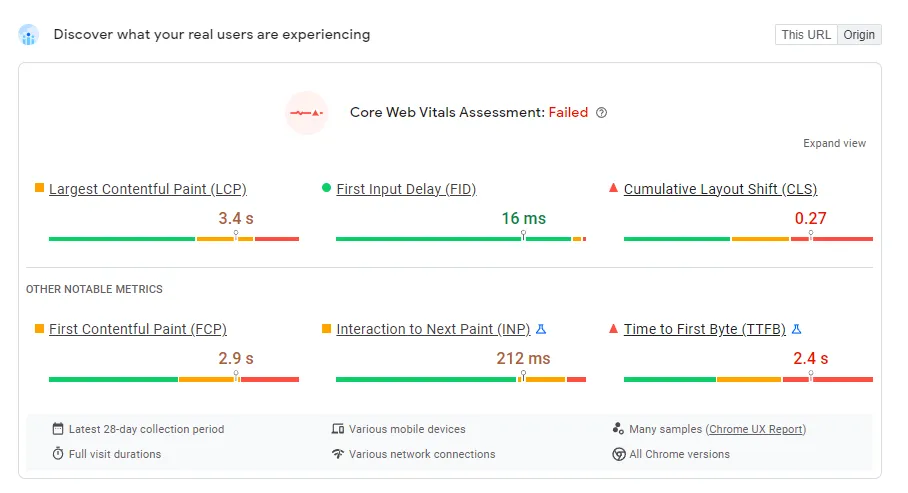The image size is (908, 493).
Task: Click the TTFB experimental flask icon
Action: point(797,329)
